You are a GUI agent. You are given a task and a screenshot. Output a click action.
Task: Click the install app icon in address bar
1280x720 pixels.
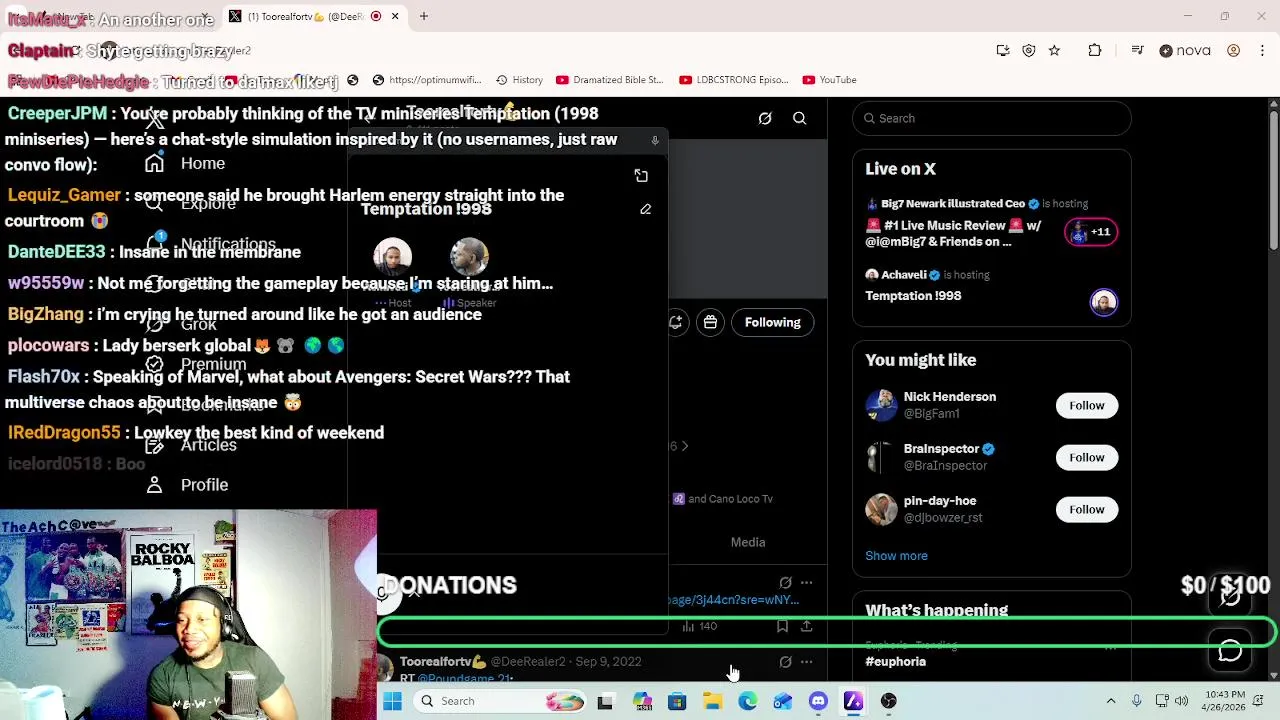1003,51
